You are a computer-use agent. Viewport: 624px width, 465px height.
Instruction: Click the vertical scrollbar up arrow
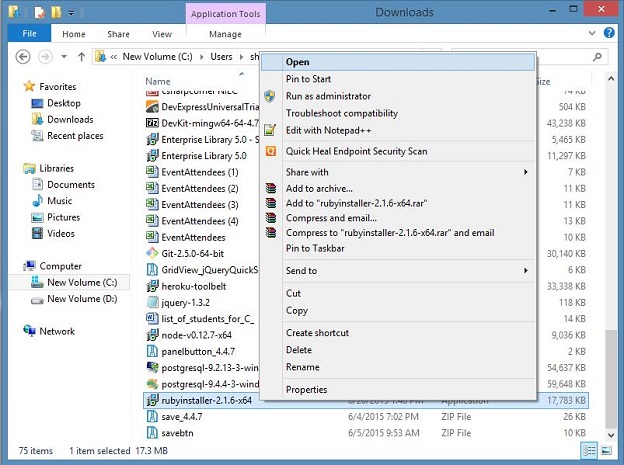point(610,79)
